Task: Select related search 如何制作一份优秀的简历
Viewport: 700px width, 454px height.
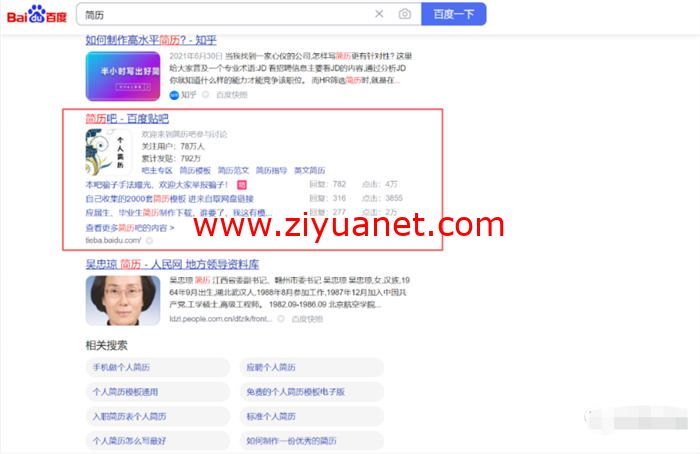Action: (312, 441)
